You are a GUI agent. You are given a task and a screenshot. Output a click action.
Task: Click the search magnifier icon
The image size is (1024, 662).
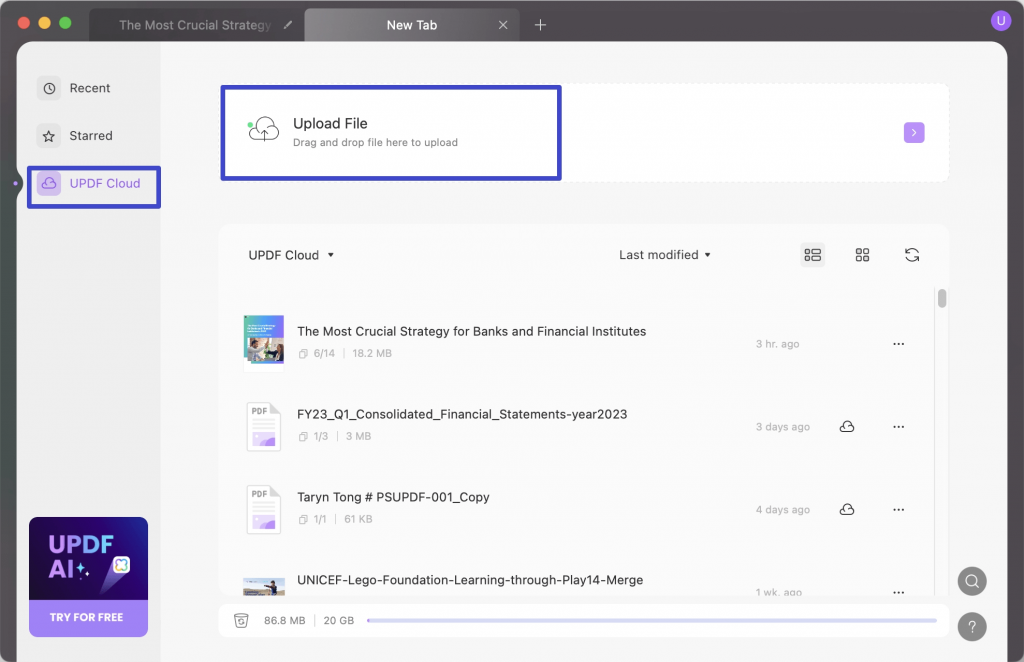[971, 581]
